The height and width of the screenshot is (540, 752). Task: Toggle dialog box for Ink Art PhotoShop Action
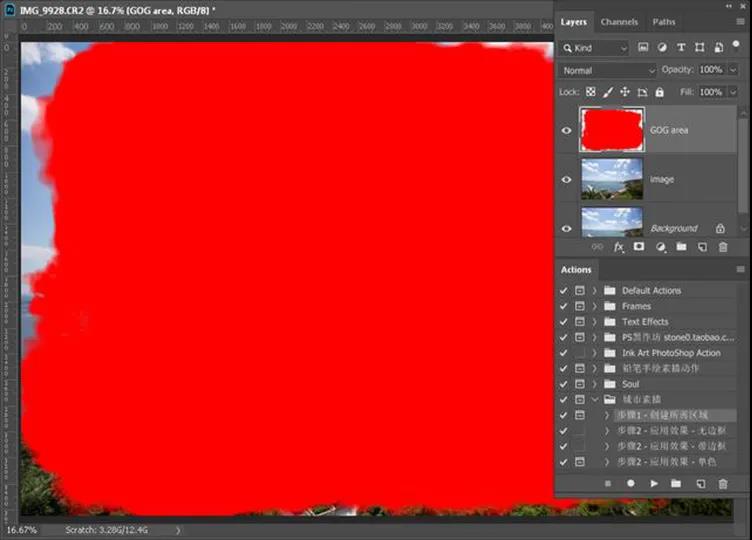[x=580, y=353]
